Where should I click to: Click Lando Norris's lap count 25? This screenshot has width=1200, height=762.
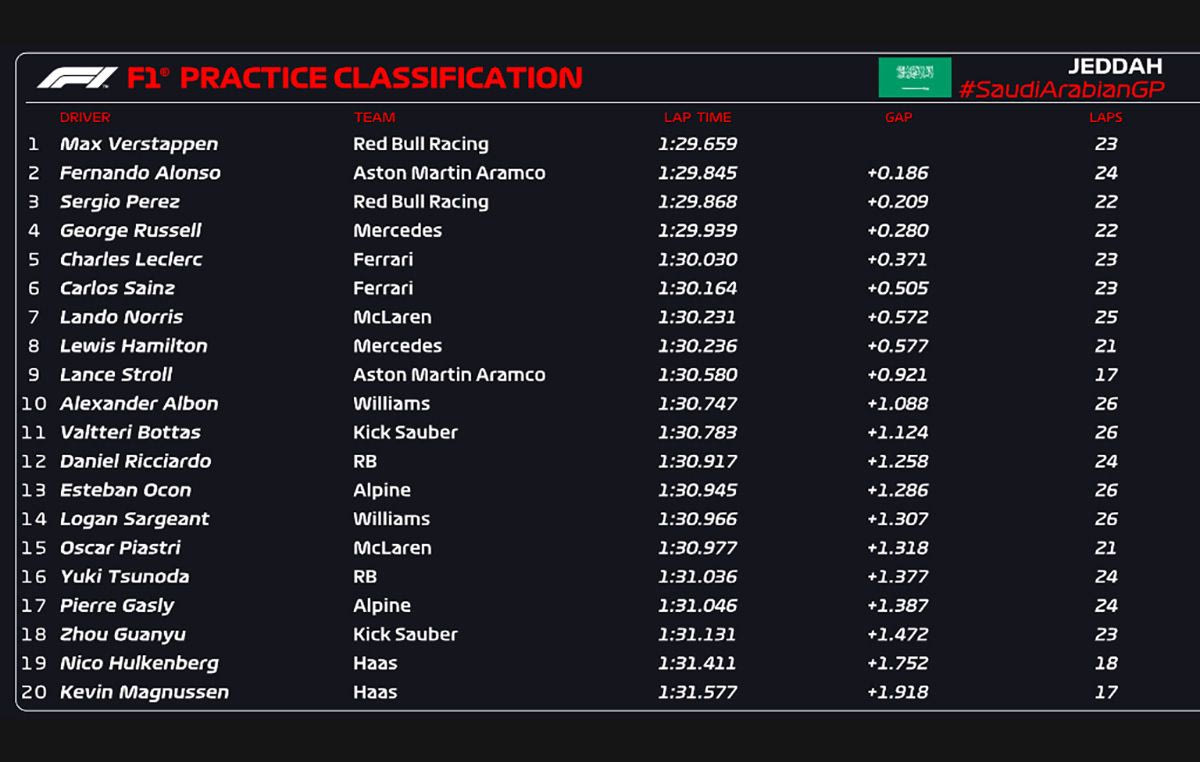(x=1105, y=317)
